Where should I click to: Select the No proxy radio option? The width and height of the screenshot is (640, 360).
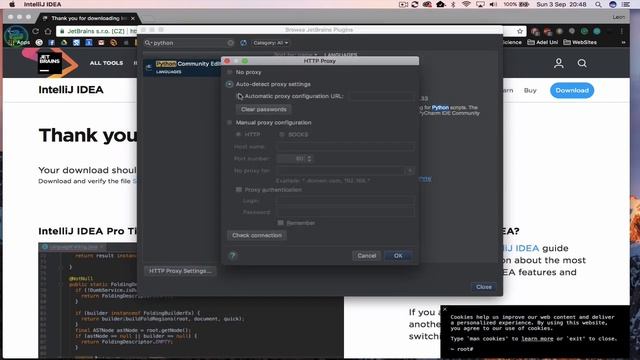(x=229, y=72)
